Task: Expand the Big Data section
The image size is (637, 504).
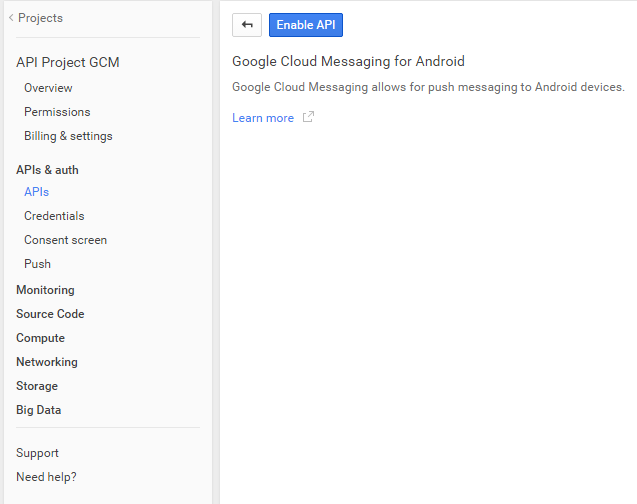Action: click(38, 410)
